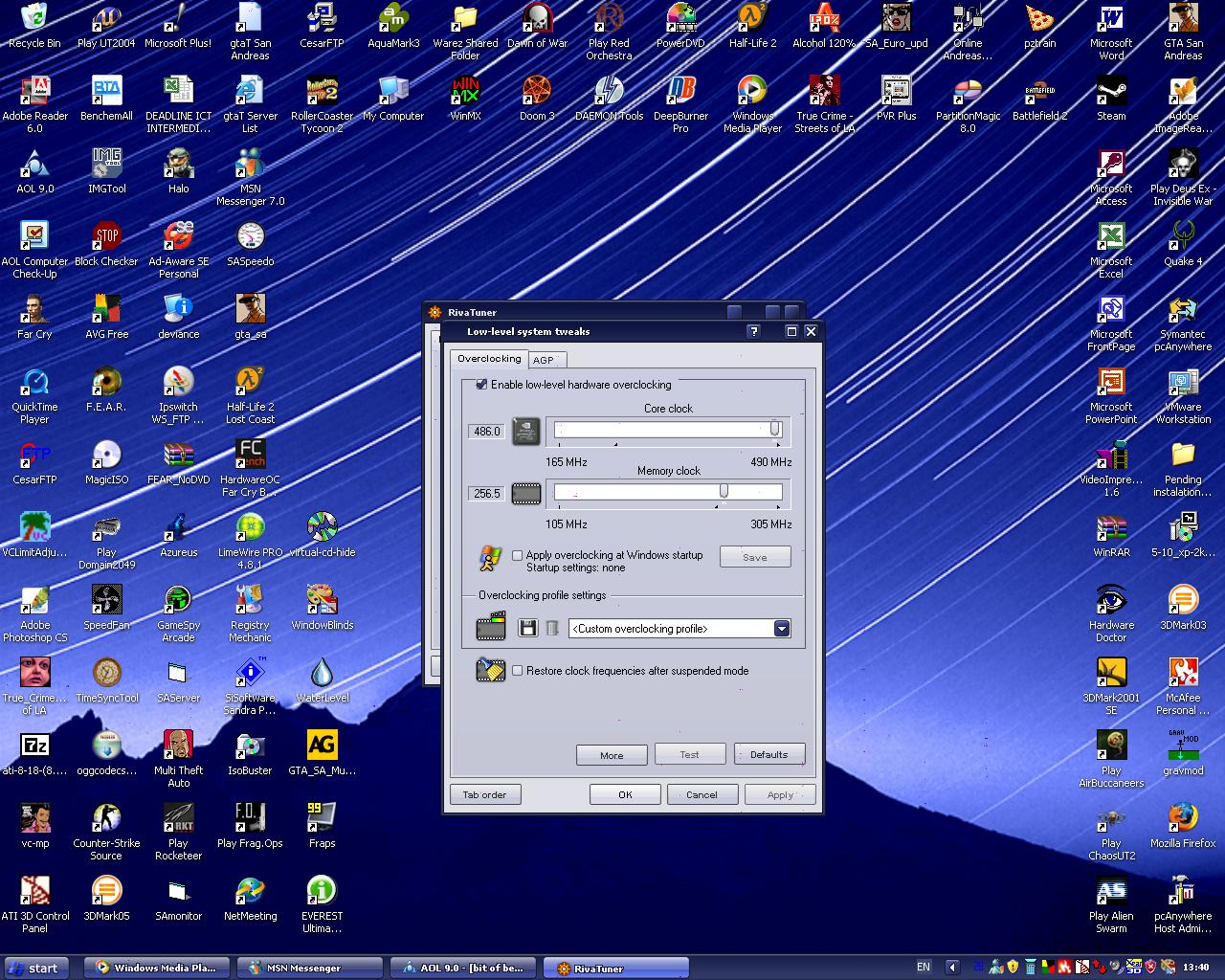
Task: Select the Overclocking tab
Action: (x=489, y=359)
